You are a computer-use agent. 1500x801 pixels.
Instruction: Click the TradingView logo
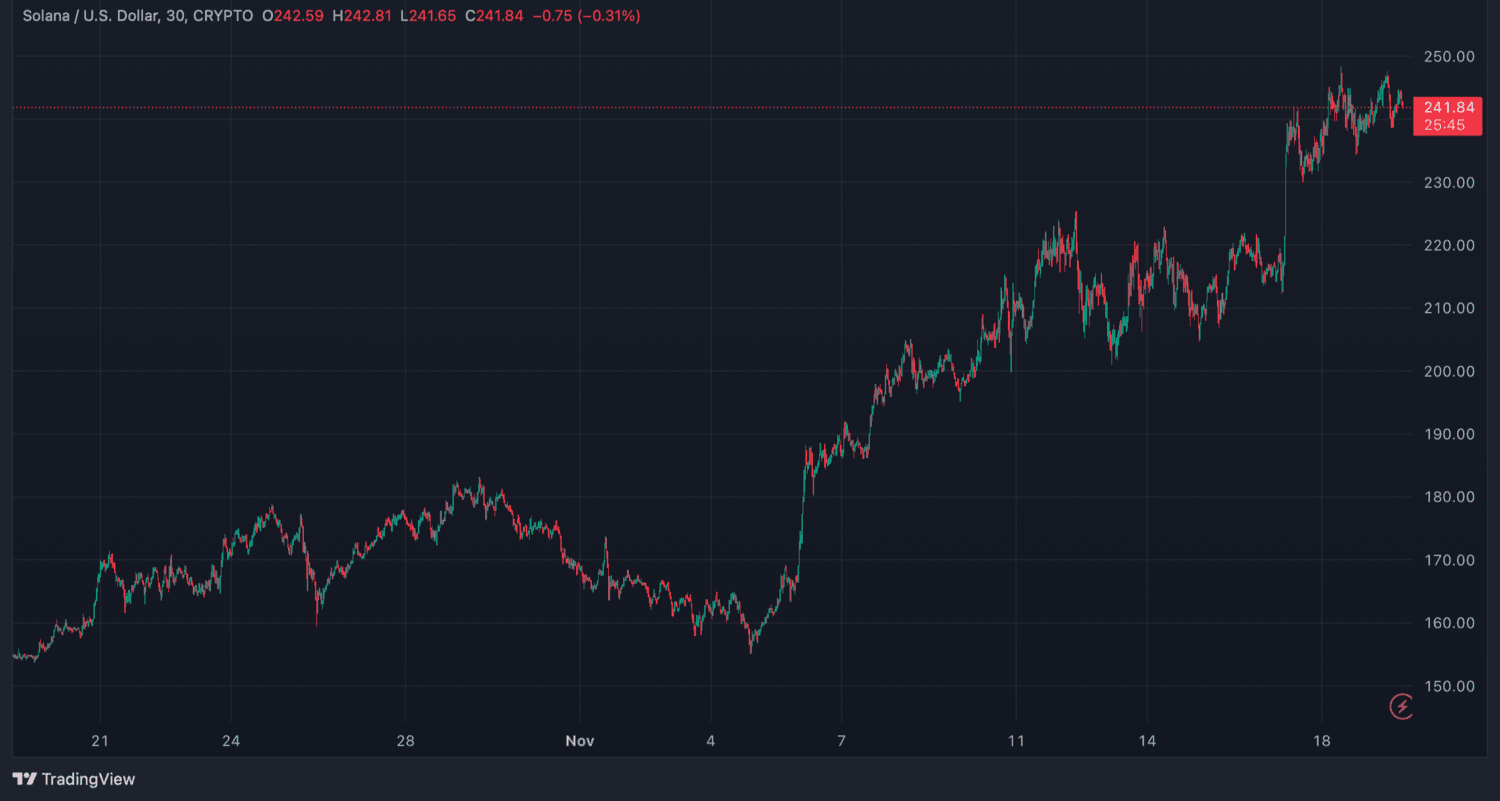73,779
